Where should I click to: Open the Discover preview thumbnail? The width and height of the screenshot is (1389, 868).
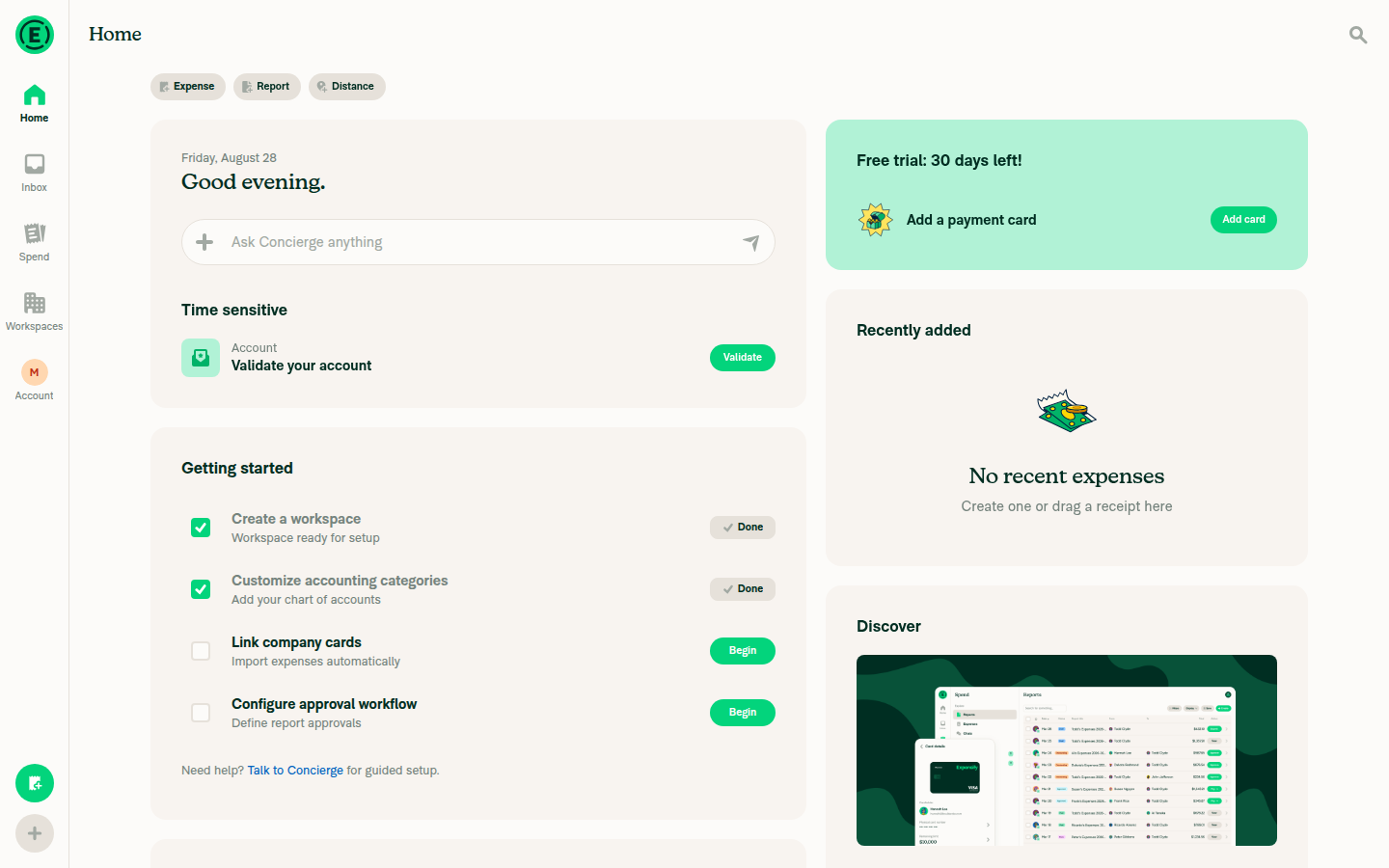1067,750
